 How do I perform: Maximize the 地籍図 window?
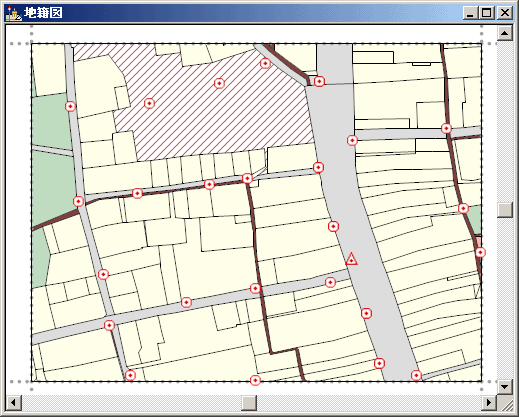[487, 13]
